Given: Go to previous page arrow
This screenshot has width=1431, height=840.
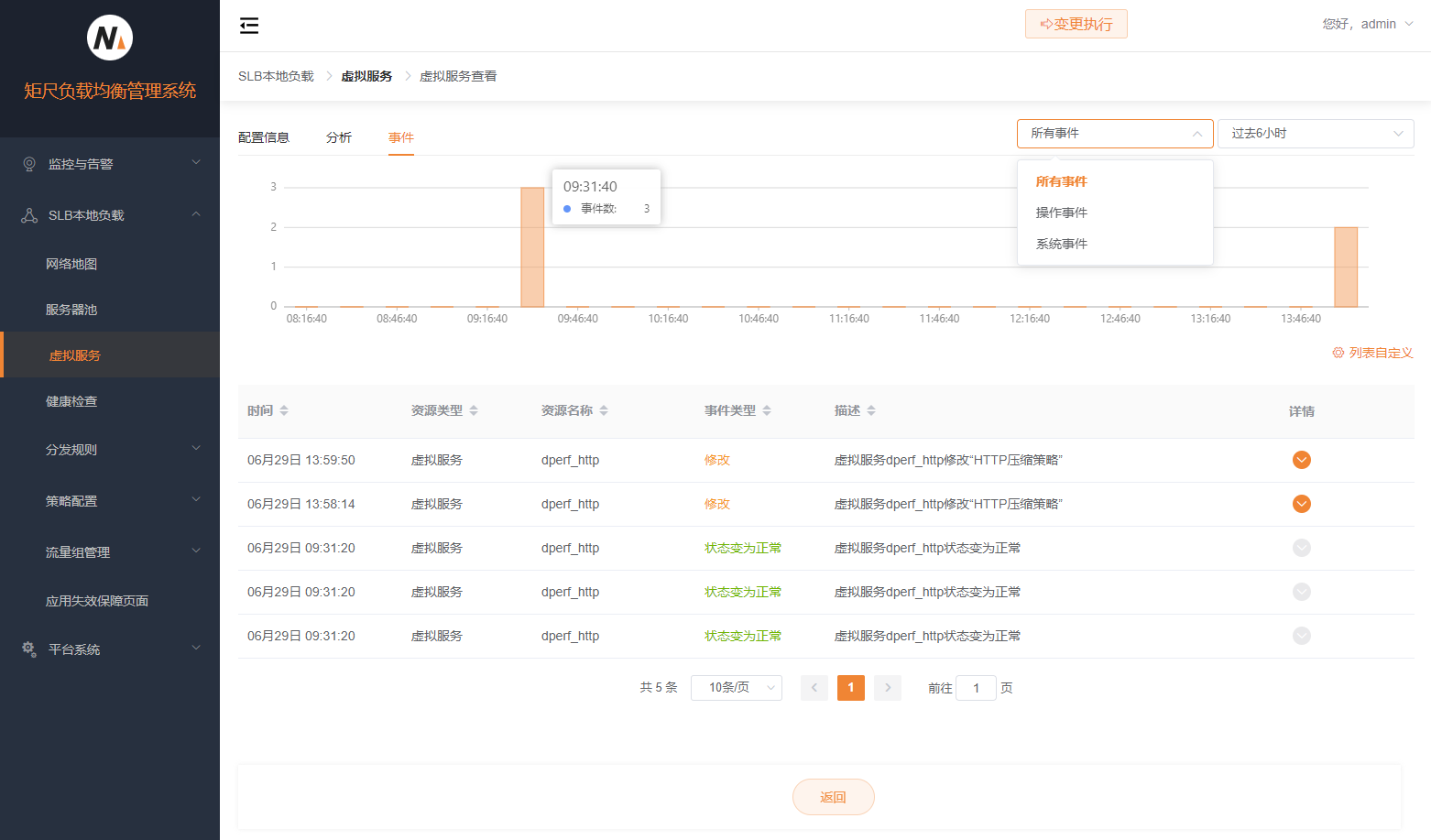Looking at the screenshot, I should [x=814, y=688].
